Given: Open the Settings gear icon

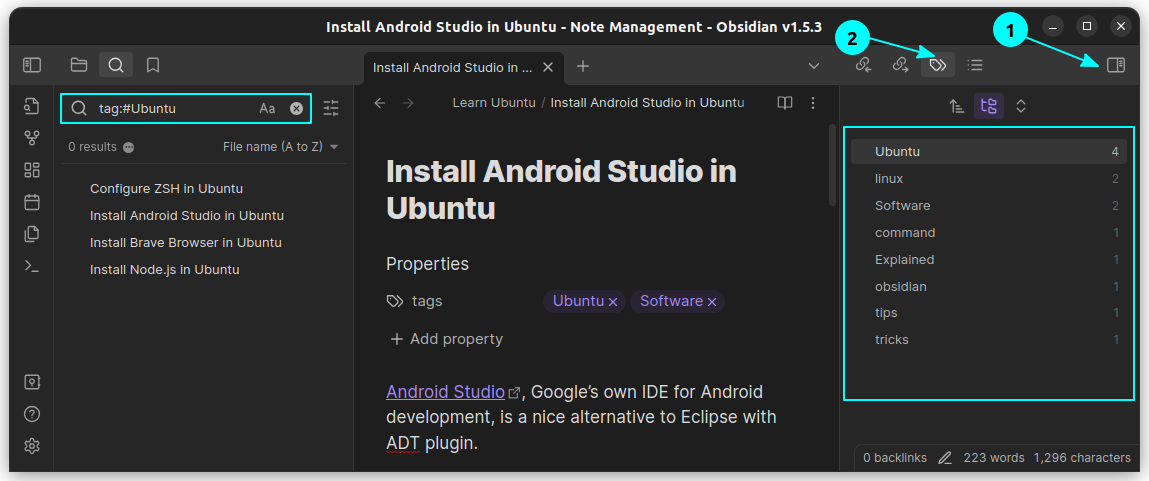Looking at the screenshot, I should click(31, 445).
